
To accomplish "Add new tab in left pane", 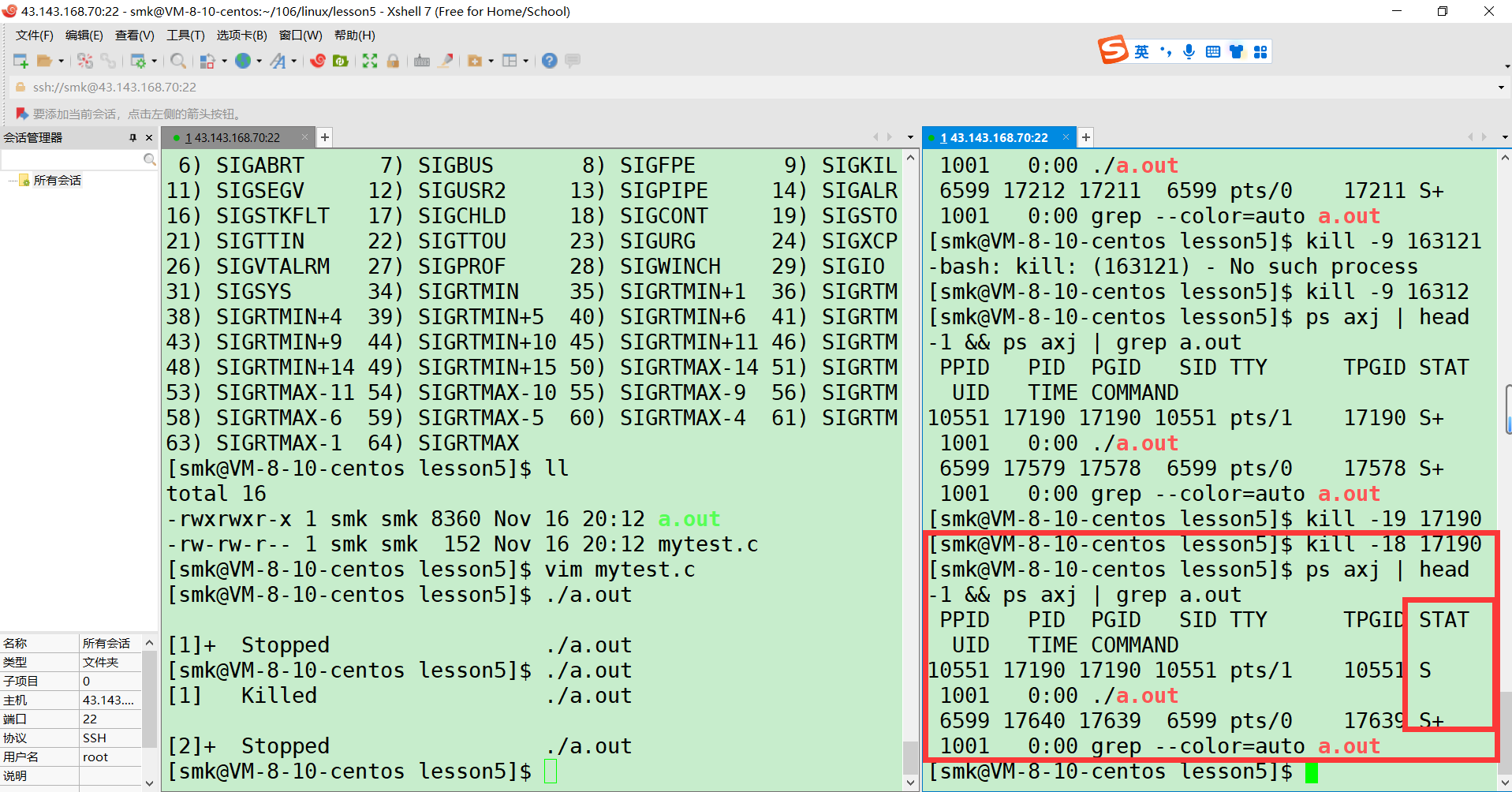I will 324,137.
